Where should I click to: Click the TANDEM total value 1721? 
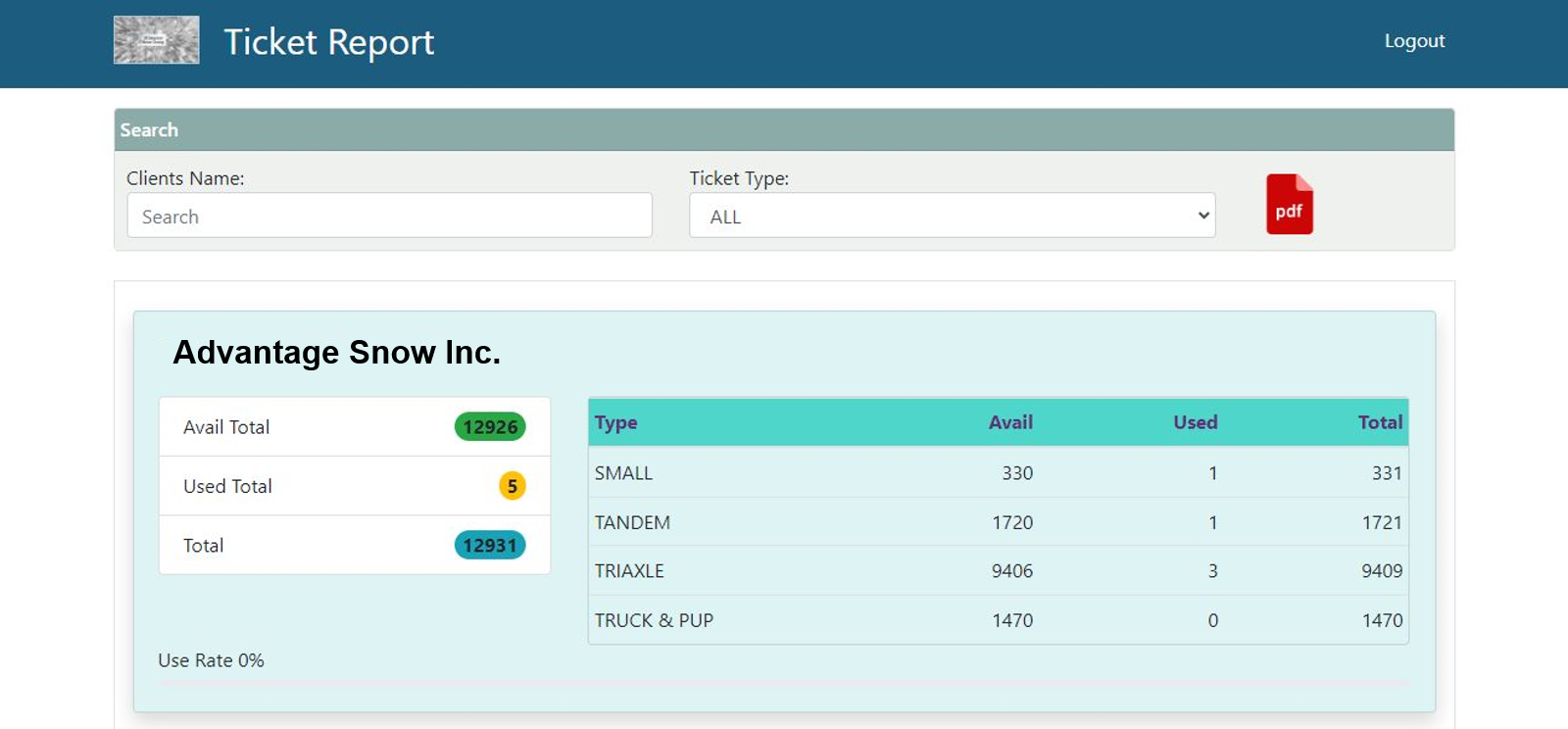click(1382, 523)
